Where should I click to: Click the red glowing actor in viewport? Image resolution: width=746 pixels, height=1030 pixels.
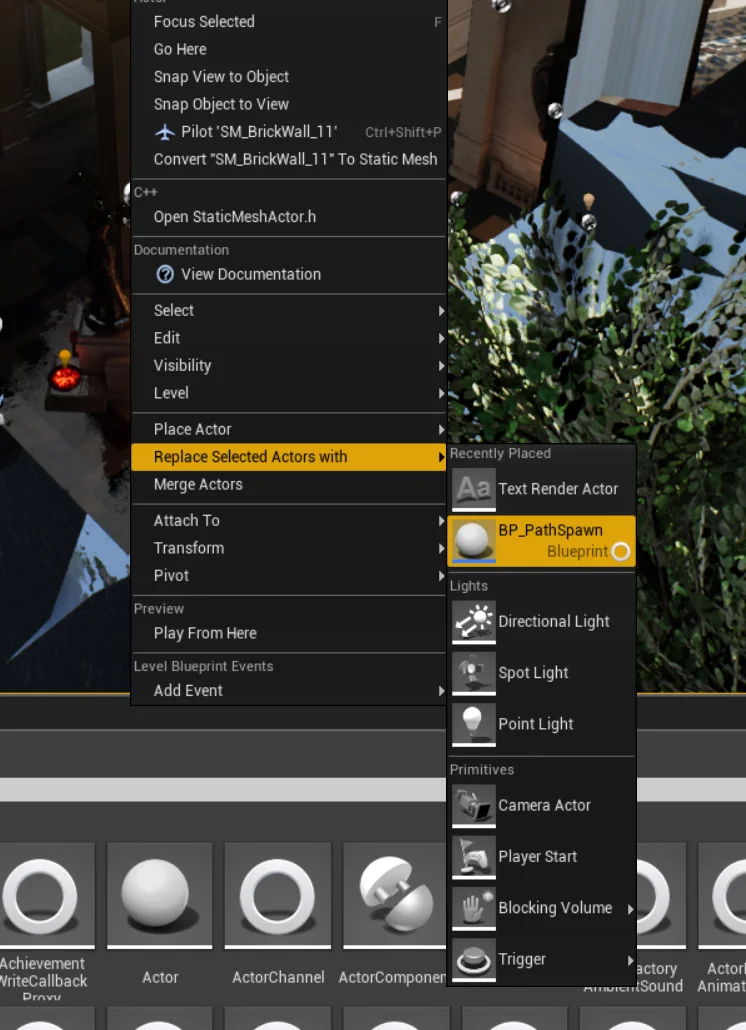tap(65, 377)
